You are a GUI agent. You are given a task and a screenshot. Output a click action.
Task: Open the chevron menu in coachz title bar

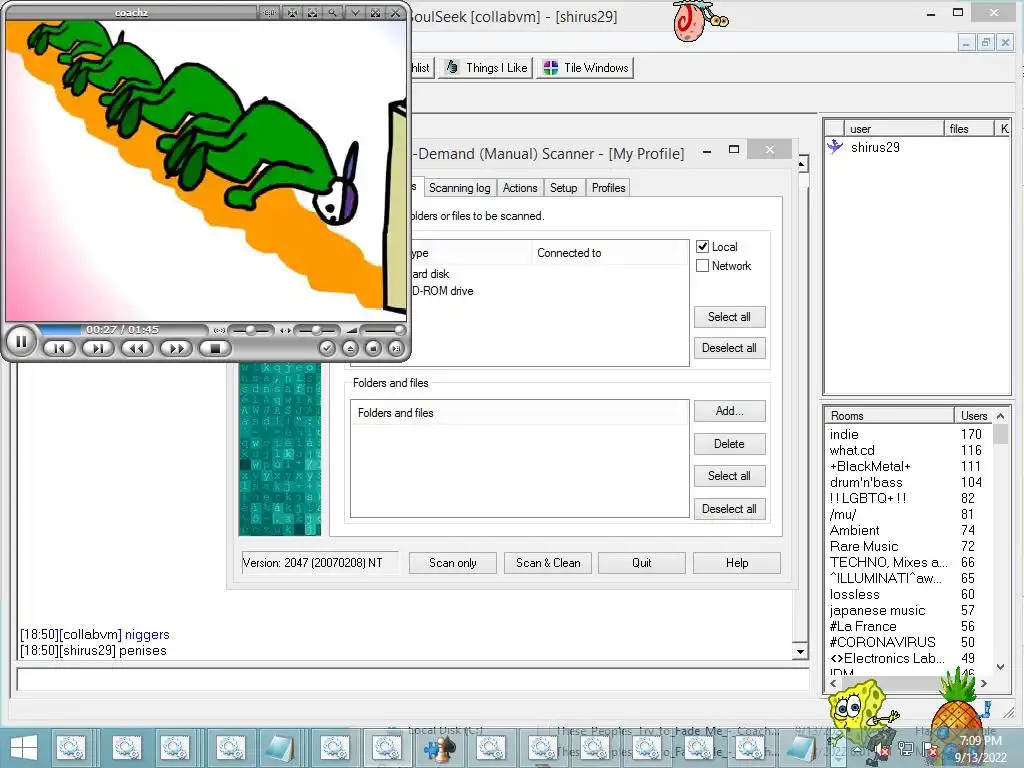coord(354,12)
